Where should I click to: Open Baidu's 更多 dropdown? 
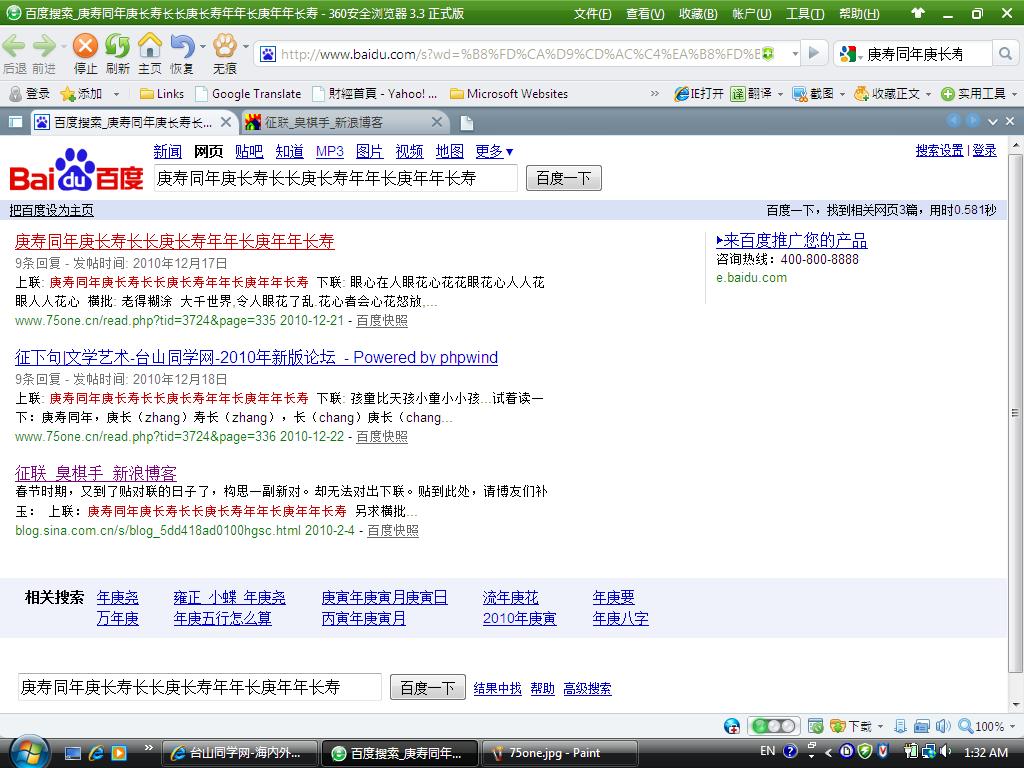pyautogui.click(x=494, y=152)
